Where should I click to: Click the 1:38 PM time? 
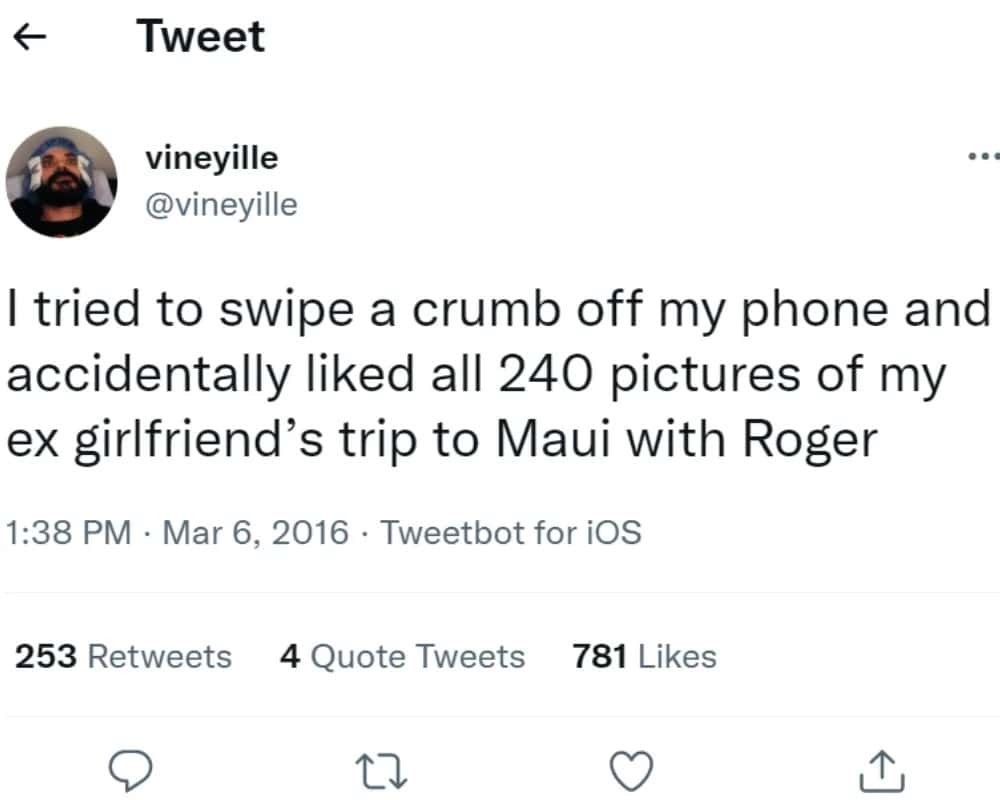[68, 533]
